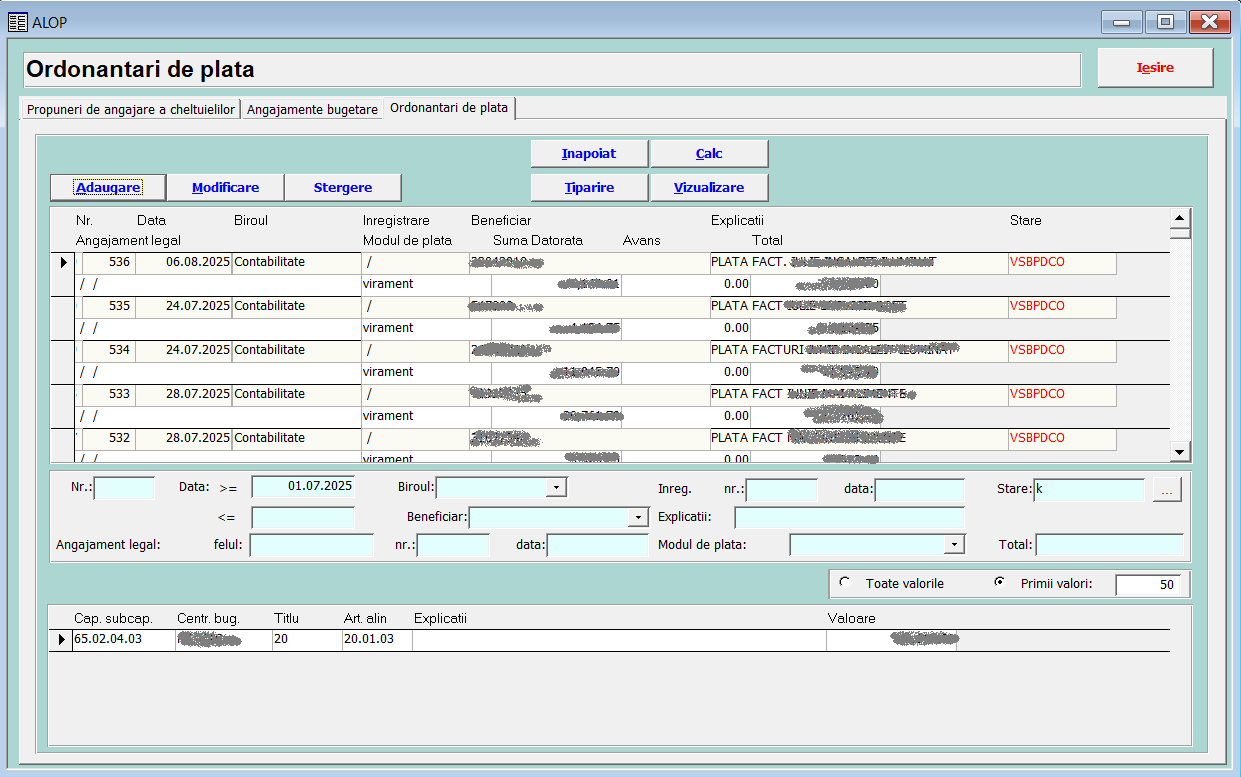Click the Modificare button

225,188
